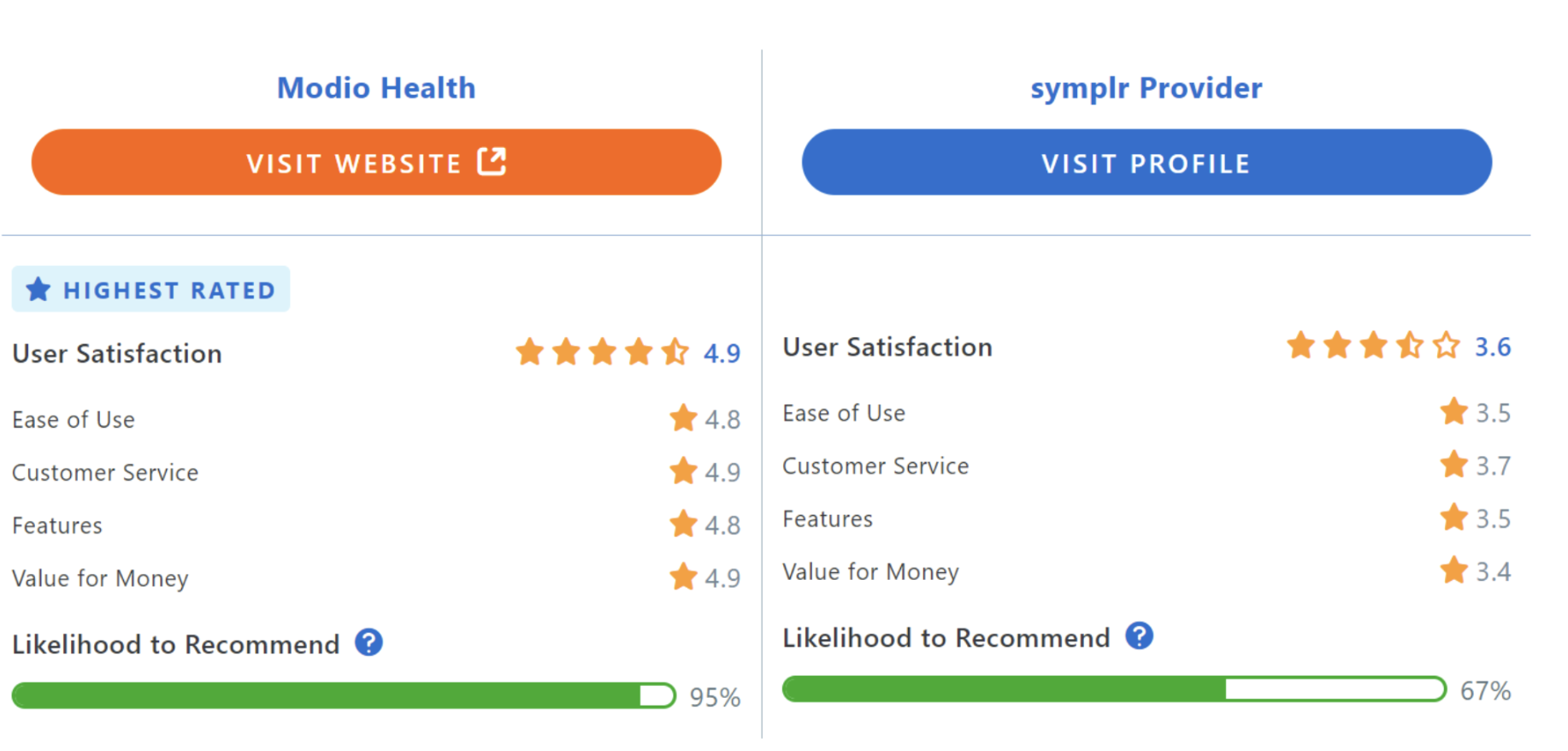
Task: Click symplr Customer Service star icon
Action: click(x=1453, y=464)
